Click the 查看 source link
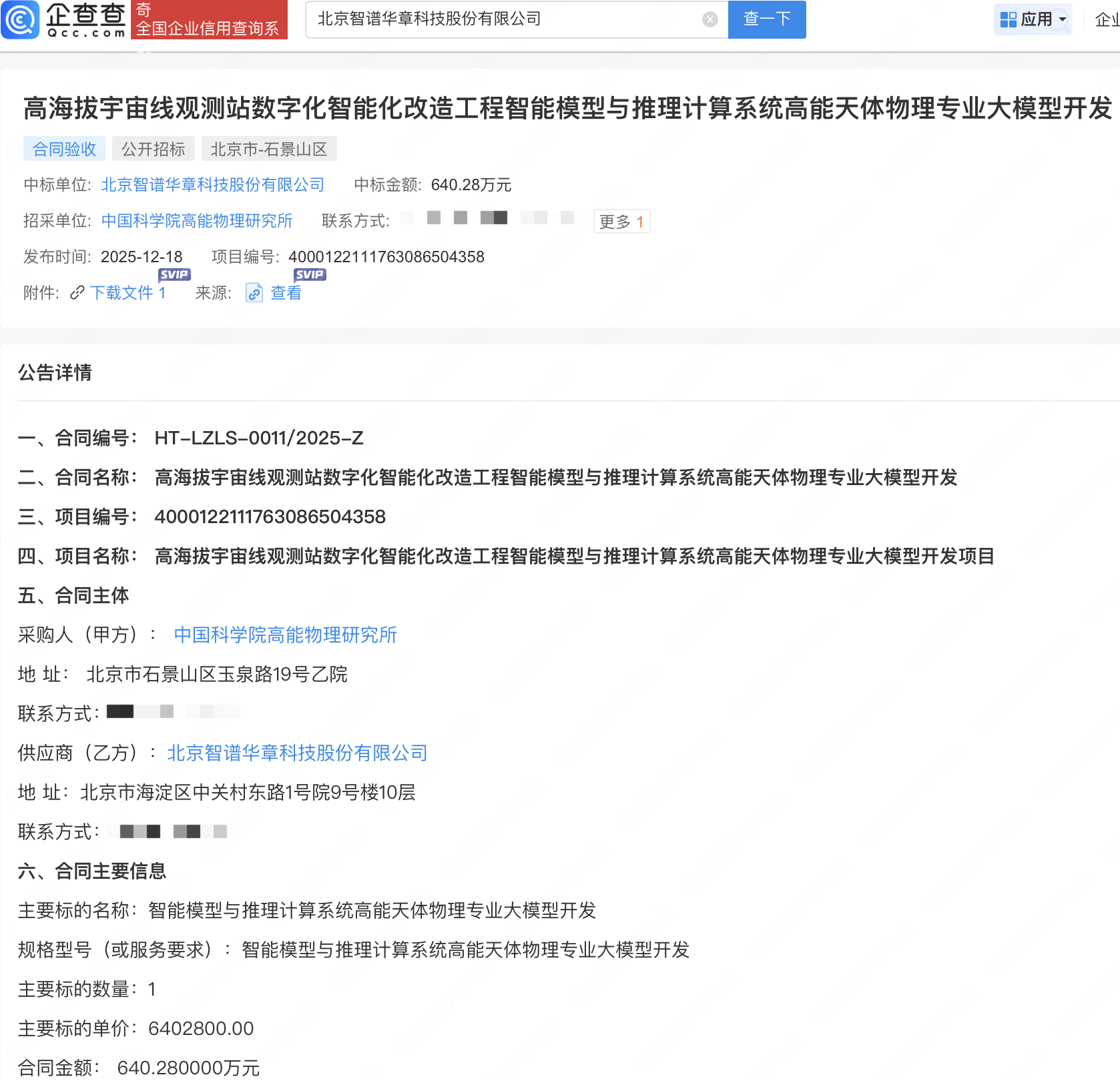Image resolution: width=1120 pixels, height=1081 pixels. (286, 293)
